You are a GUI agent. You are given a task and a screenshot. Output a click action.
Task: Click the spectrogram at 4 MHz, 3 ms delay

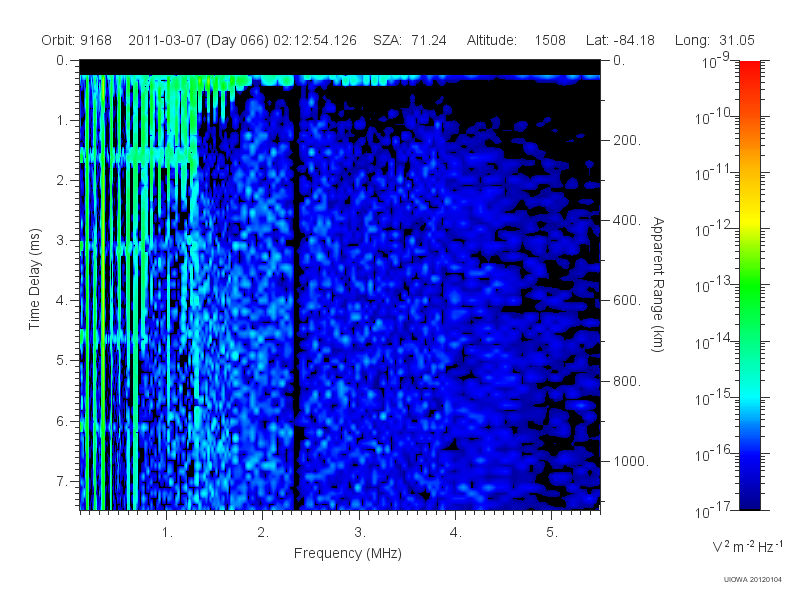456,240
